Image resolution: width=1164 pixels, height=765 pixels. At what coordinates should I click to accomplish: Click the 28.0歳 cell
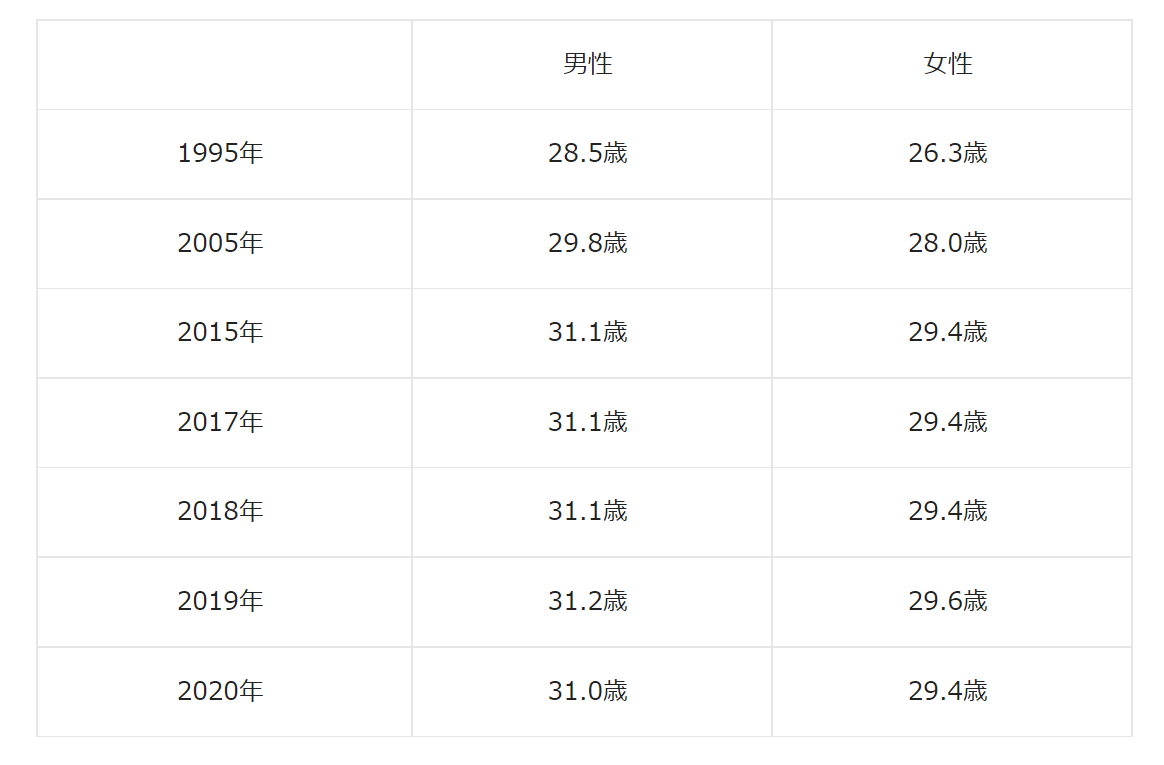tap(948, 243)
